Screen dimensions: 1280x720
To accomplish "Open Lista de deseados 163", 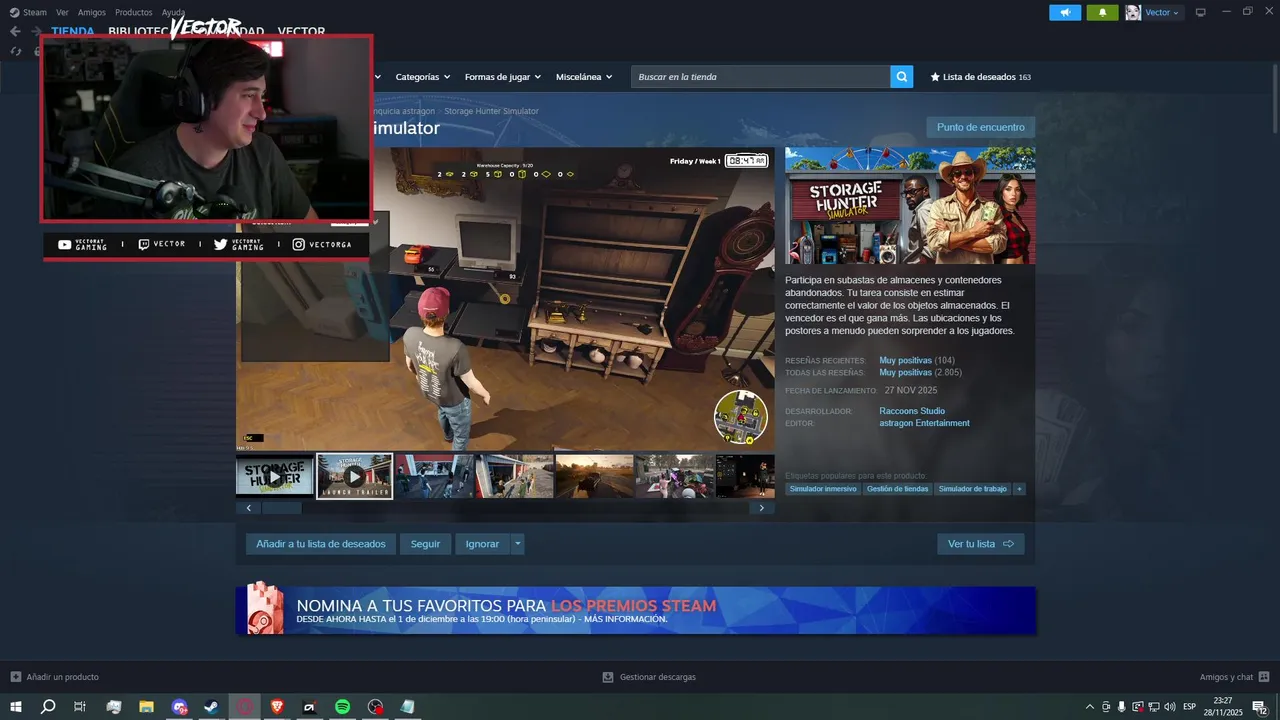I will [980, 77].
